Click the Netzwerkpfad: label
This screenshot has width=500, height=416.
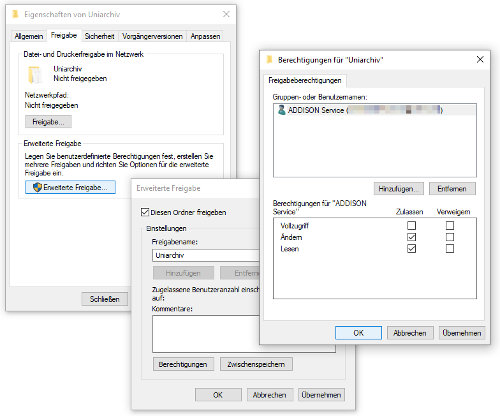click(x=46, y=95)
